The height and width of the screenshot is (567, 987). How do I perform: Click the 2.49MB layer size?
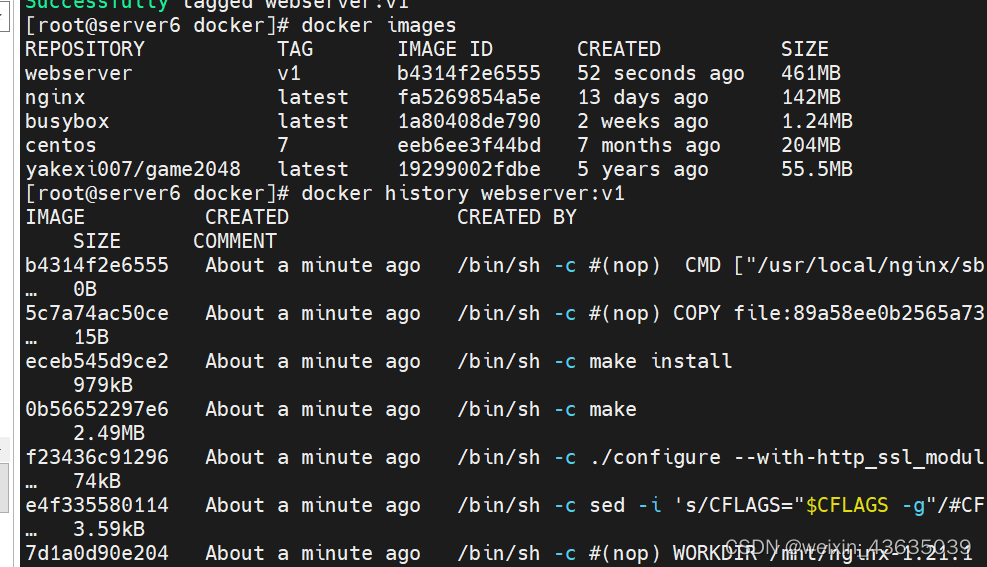[x=109, y=433]
